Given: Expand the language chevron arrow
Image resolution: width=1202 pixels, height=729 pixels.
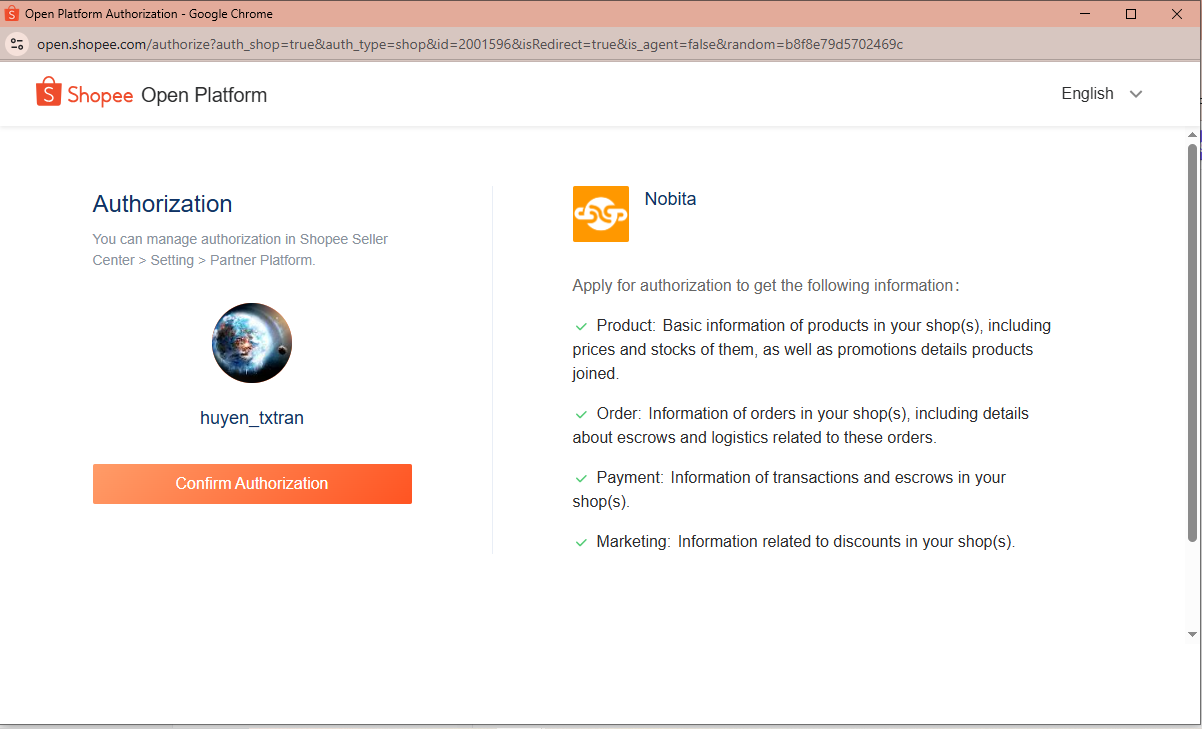Looking at the screenshot, I should 1135,94.
